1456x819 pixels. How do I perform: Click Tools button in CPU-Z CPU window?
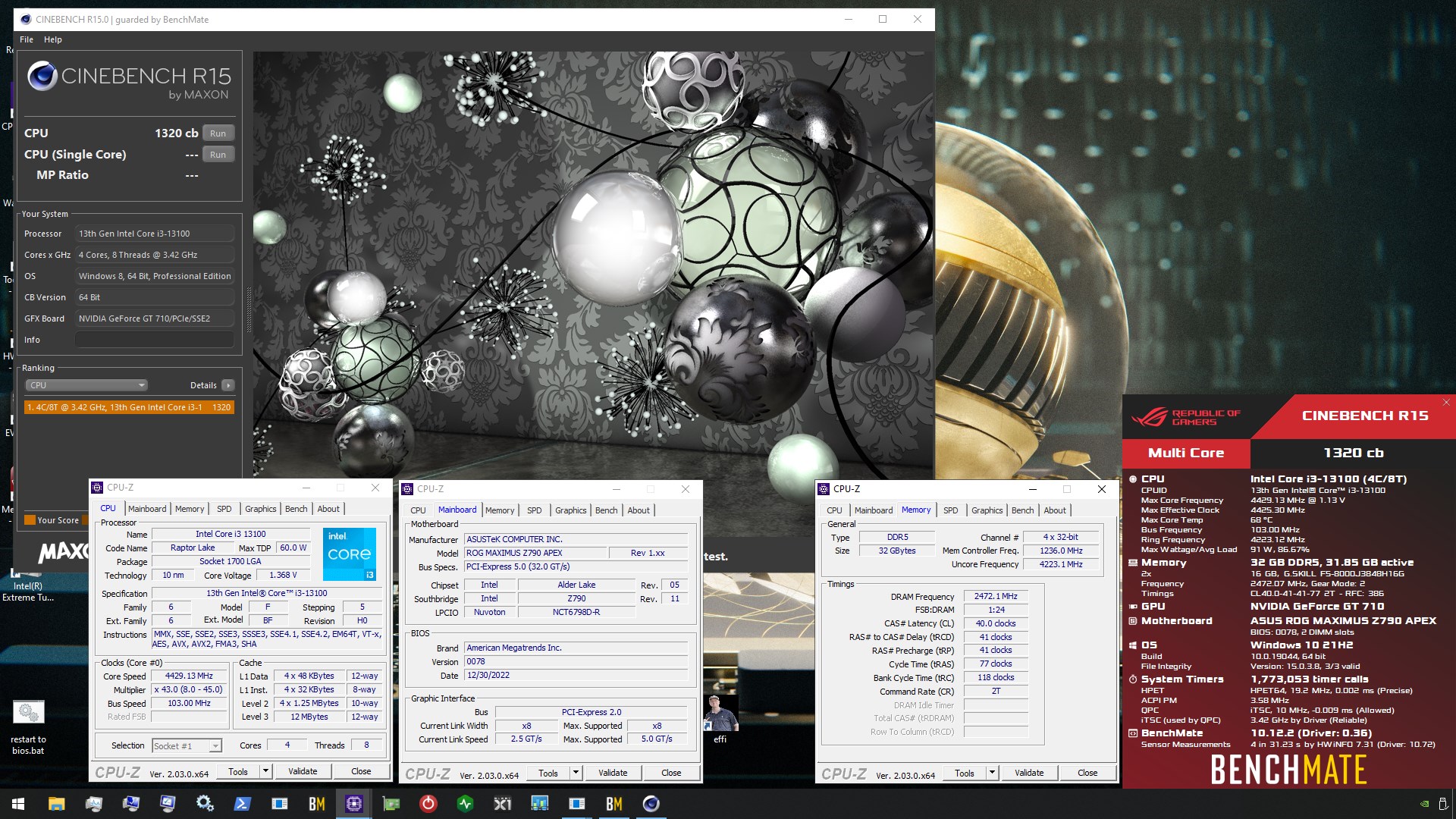point(238,771)
